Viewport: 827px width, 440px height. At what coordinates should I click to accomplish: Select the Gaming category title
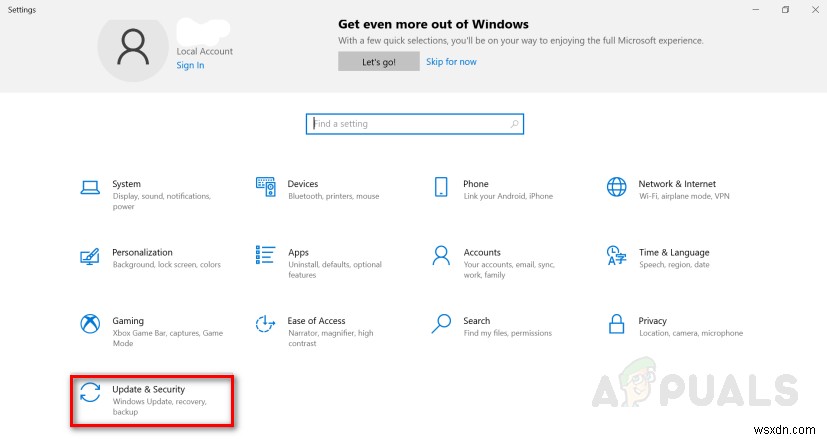click(128, 321)
